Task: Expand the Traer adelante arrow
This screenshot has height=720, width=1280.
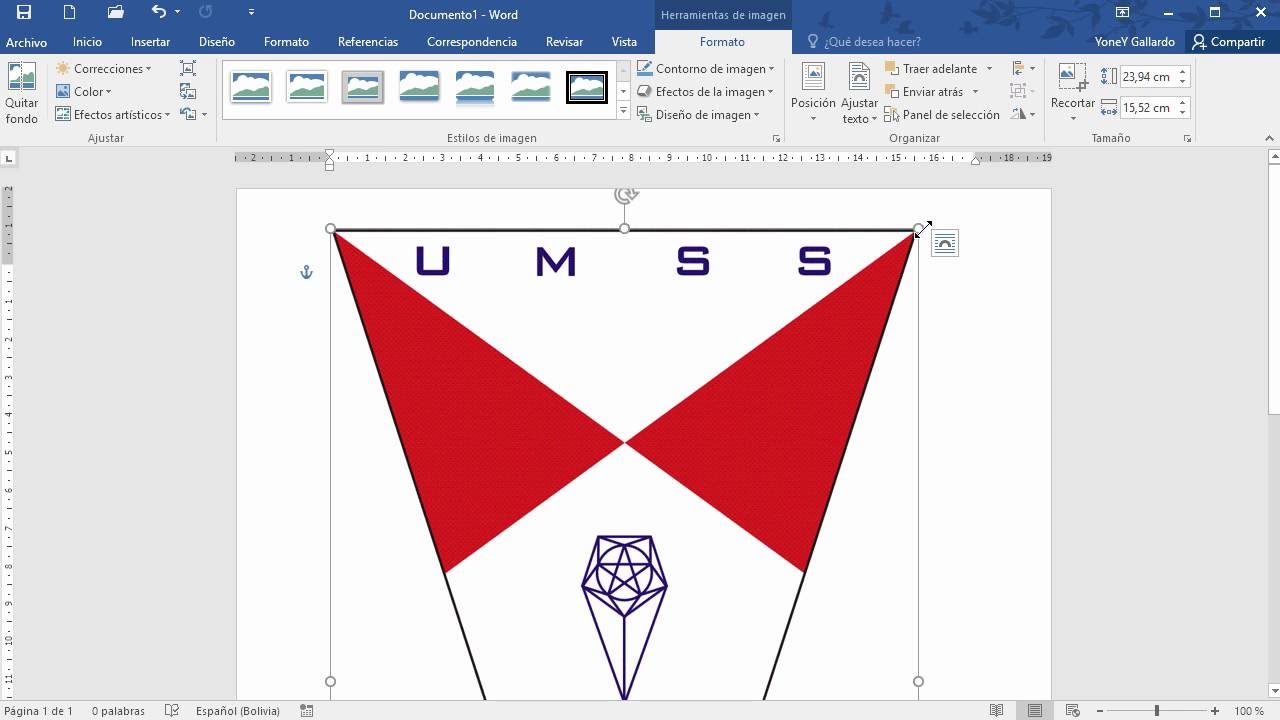Action: pos(989,69)
